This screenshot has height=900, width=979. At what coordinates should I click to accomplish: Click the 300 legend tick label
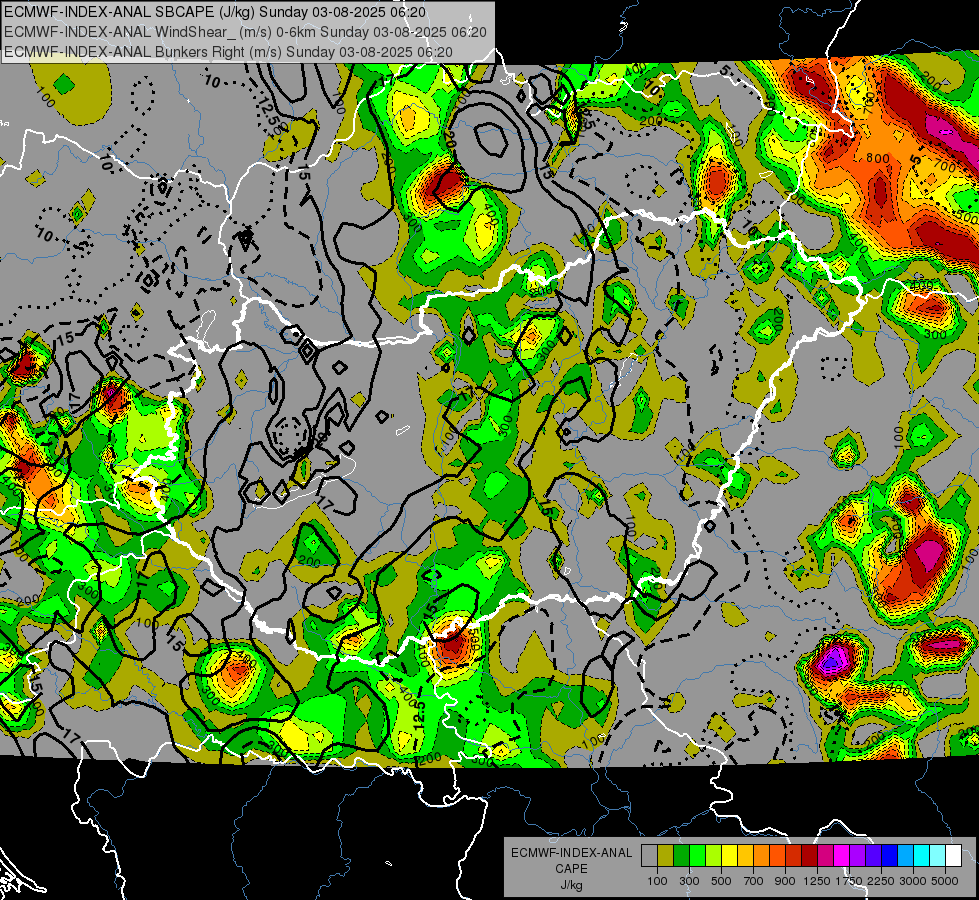pos(689,881)
